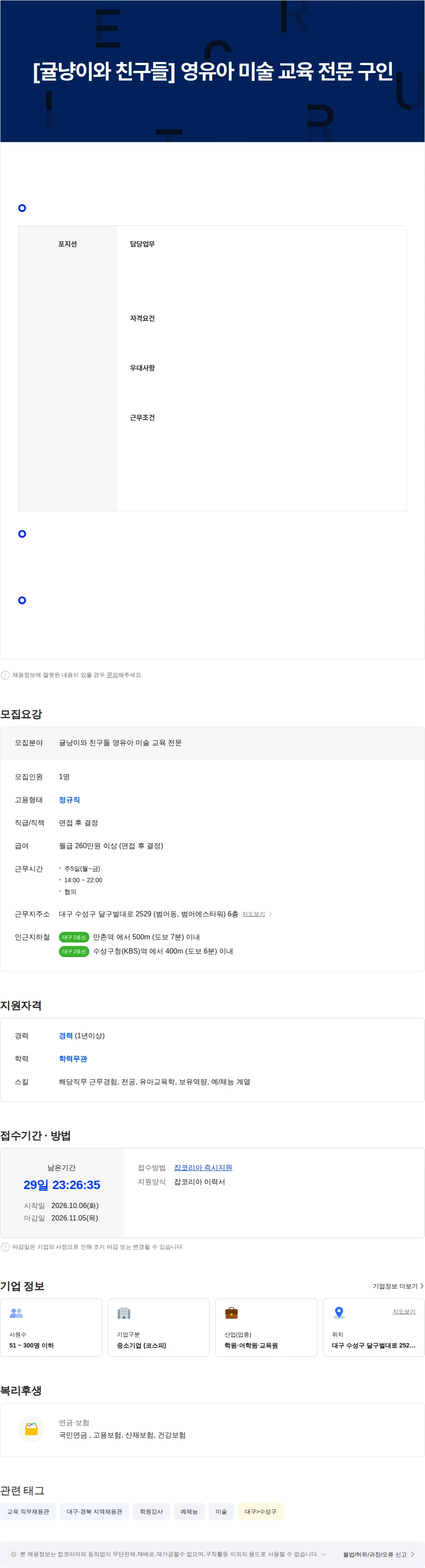Click the 학력무관 education text

click(x=73, y=1058)
